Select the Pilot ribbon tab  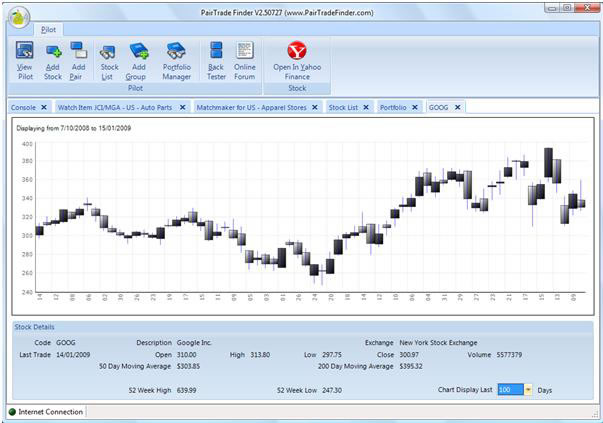click(x=48, y=30)
